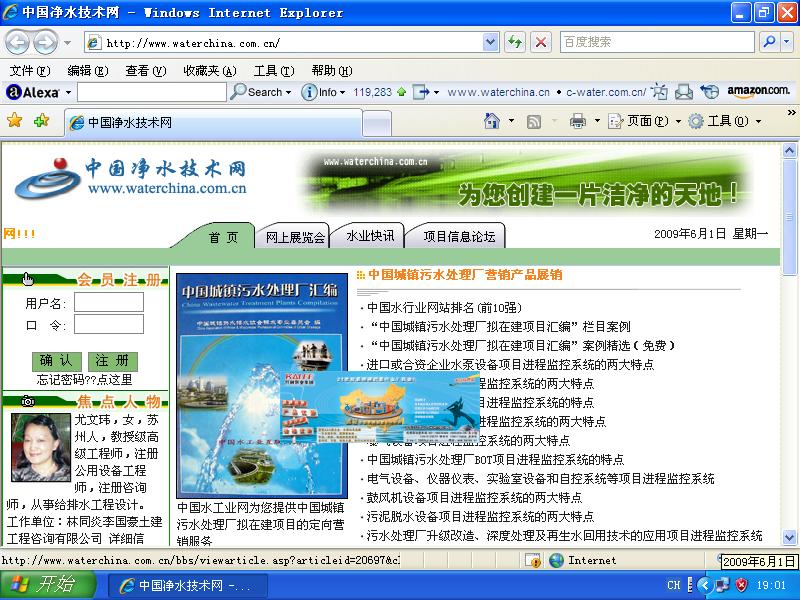800x600 pixels.
Task: Open the 编辑(E) menu
Action: [x=88, y=71]
